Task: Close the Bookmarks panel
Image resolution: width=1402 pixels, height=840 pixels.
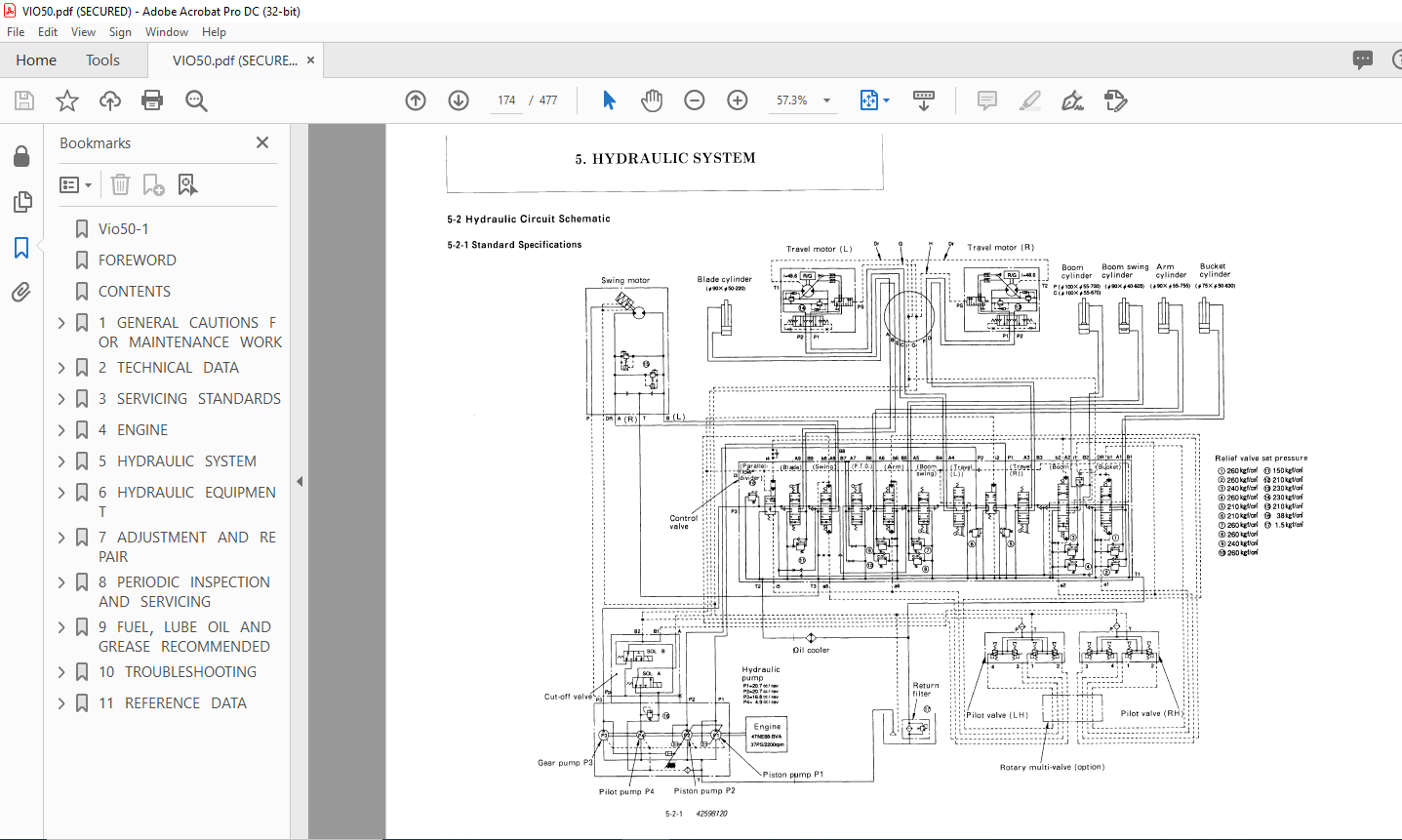Action: pyautogui.click(x=262, y=142)
